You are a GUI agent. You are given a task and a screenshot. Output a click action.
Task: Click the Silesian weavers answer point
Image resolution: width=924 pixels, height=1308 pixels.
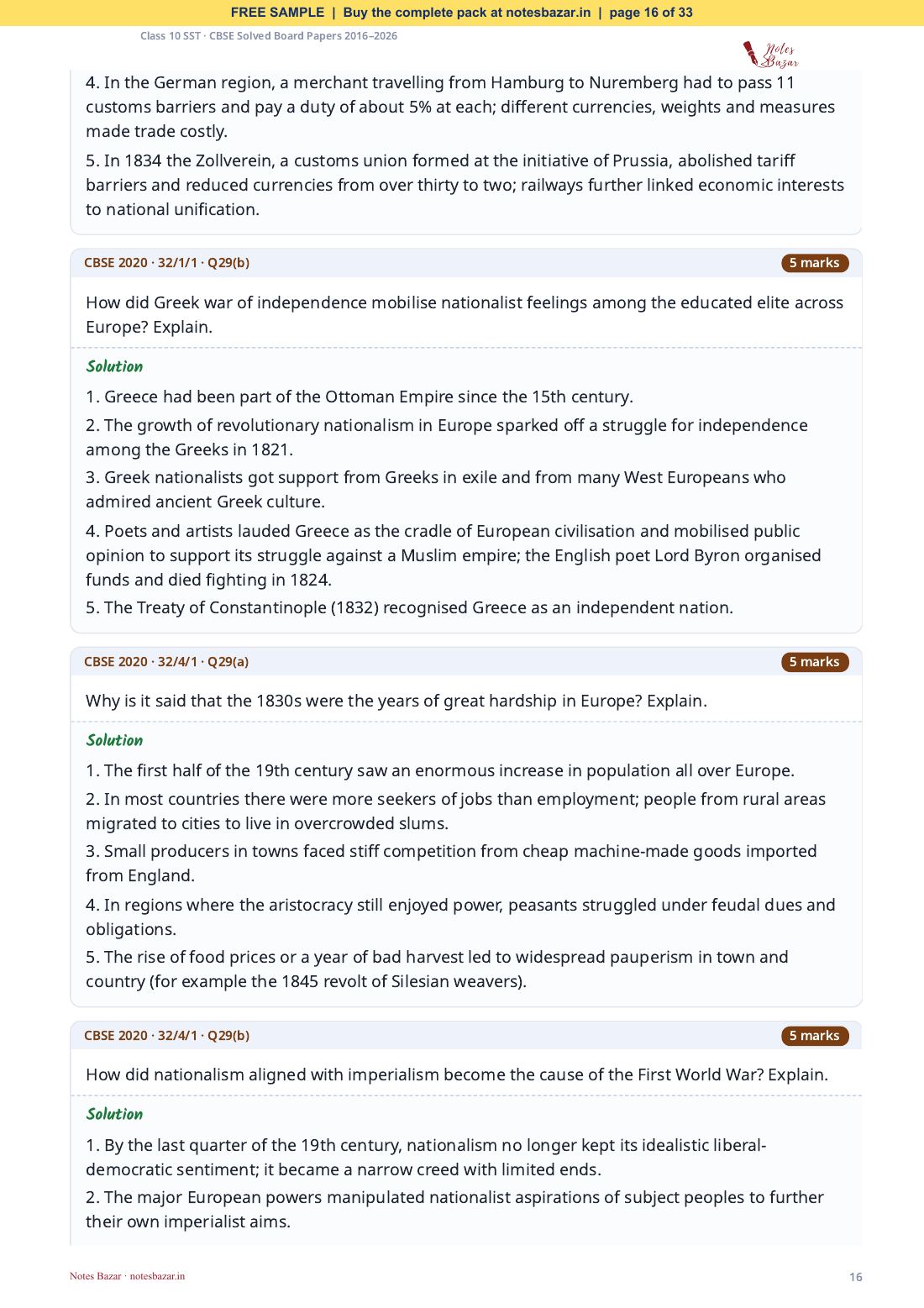click(437, 969)
